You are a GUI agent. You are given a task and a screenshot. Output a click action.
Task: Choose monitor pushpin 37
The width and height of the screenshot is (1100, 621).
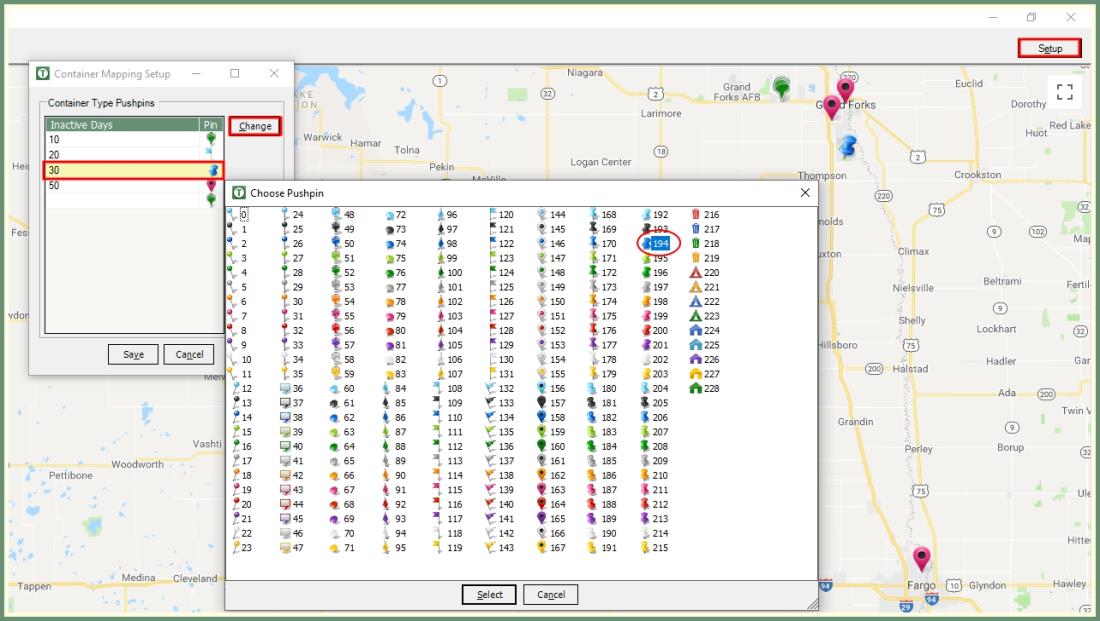292,403
